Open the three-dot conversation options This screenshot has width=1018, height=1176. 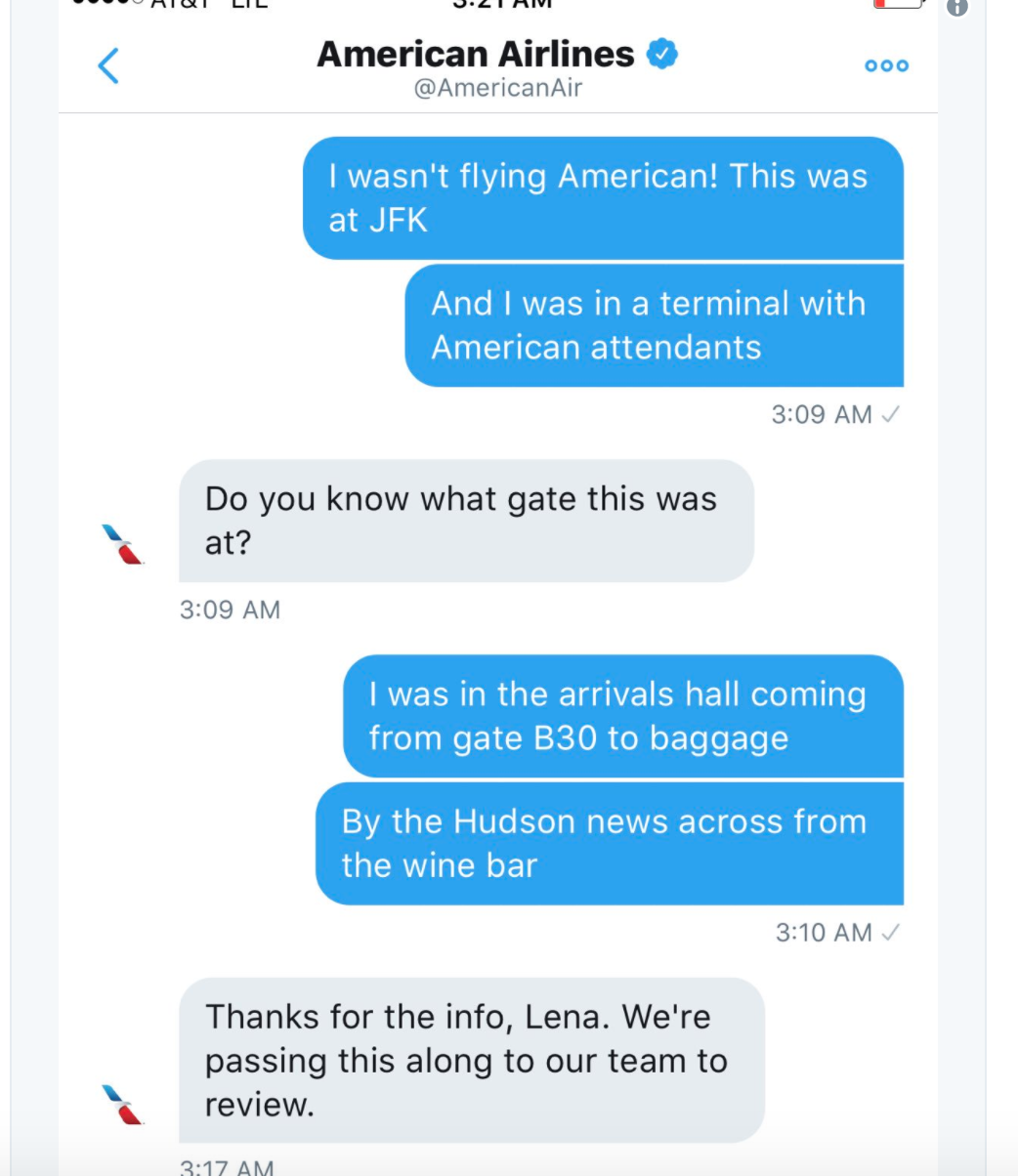coord(886,65)
